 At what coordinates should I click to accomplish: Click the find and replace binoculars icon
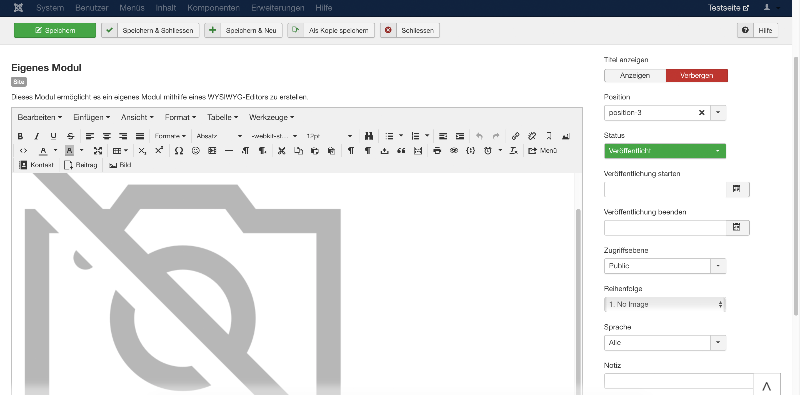369,136
